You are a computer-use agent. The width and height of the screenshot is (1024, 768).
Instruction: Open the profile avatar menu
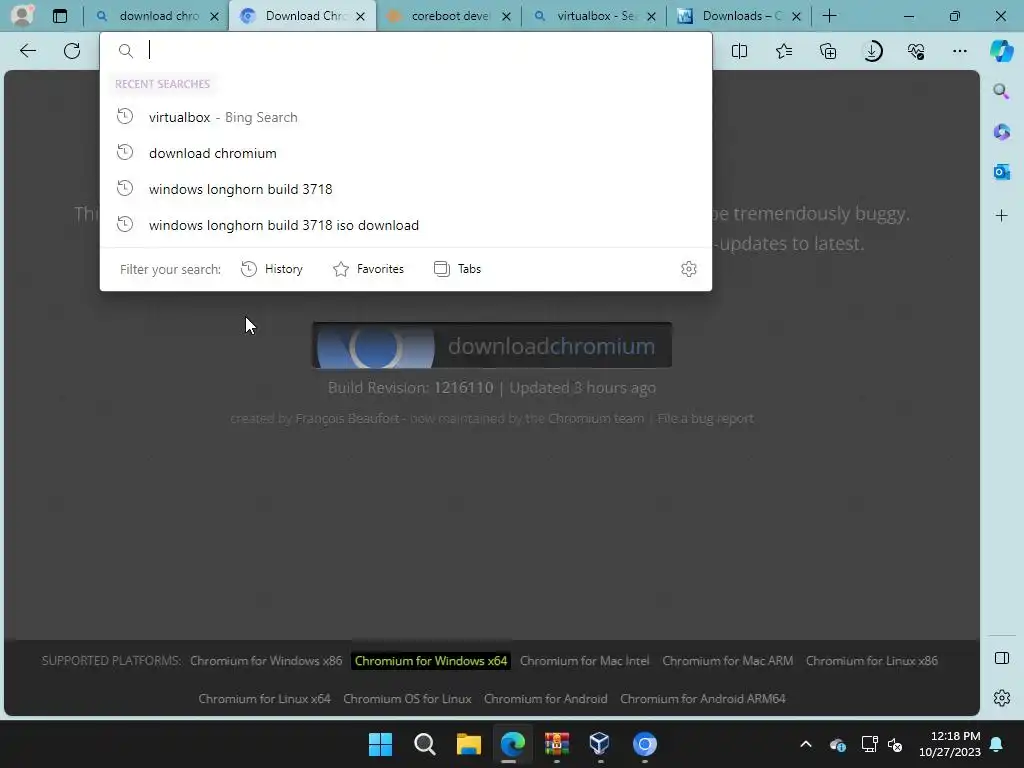[x=22, y=15]
